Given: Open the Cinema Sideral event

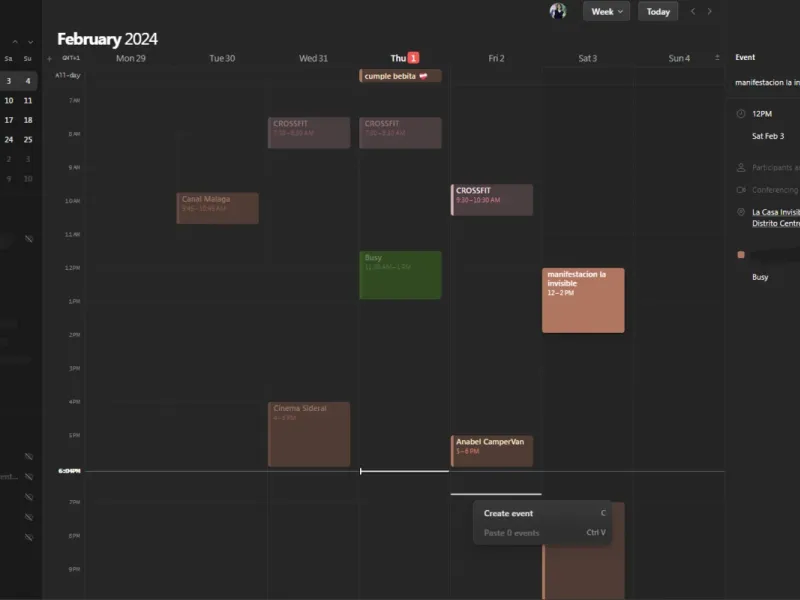Looking at the screenshot, I should tap(309, 434).
